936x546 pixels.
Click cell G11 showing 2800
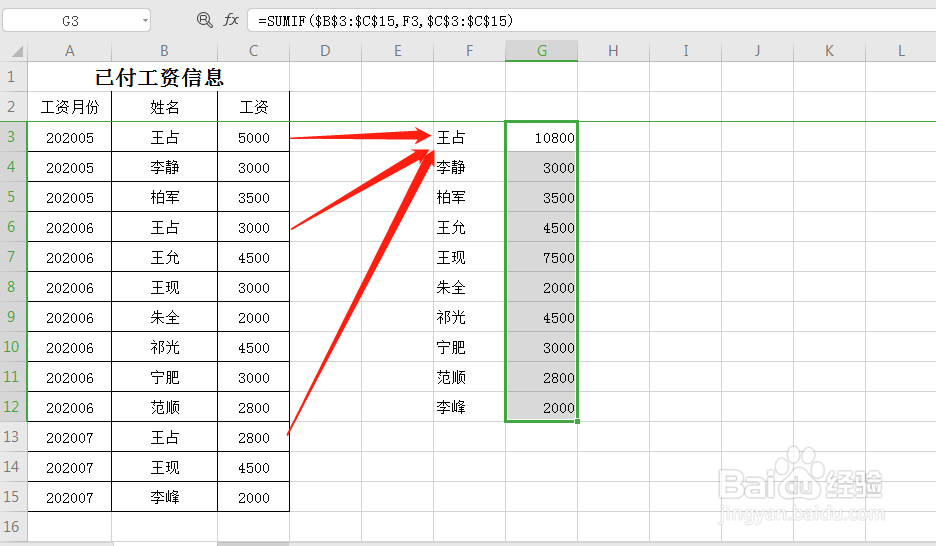[x=541, y=377]
